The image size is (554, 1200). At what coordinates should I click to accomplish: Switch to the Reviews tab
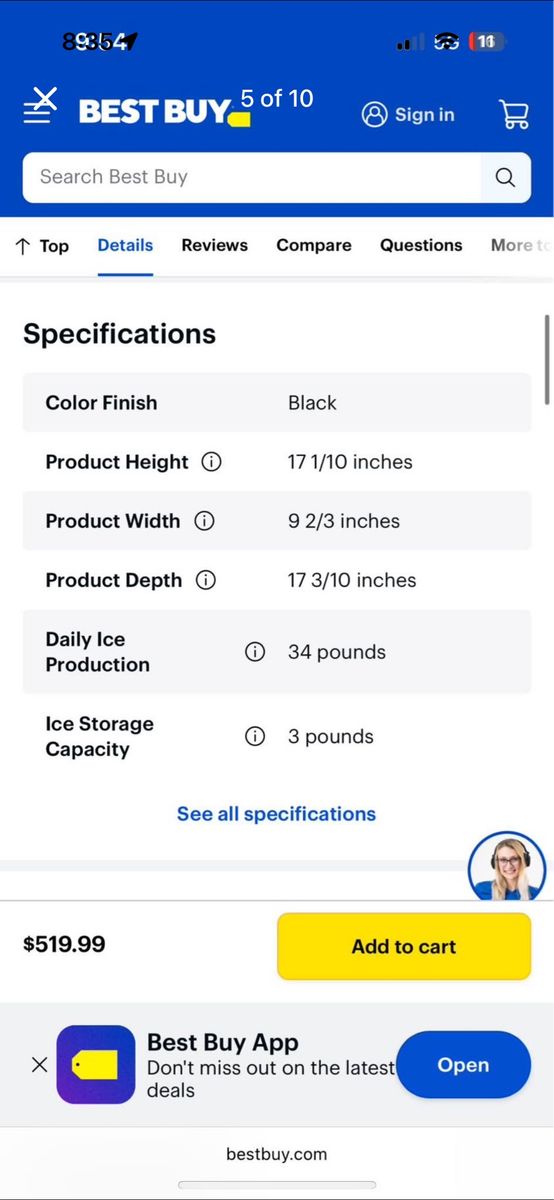point(214,245)
